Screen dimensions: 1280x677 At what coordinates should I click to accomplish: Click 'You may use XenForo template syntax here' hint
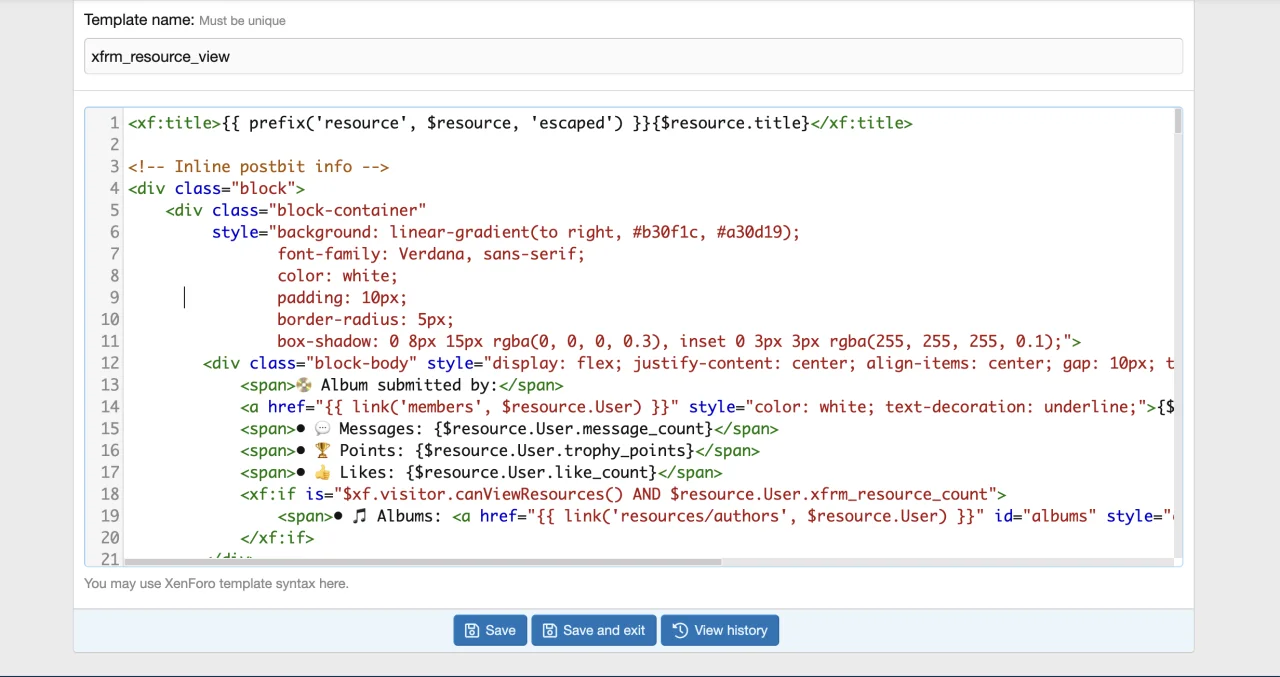(216, 583)
